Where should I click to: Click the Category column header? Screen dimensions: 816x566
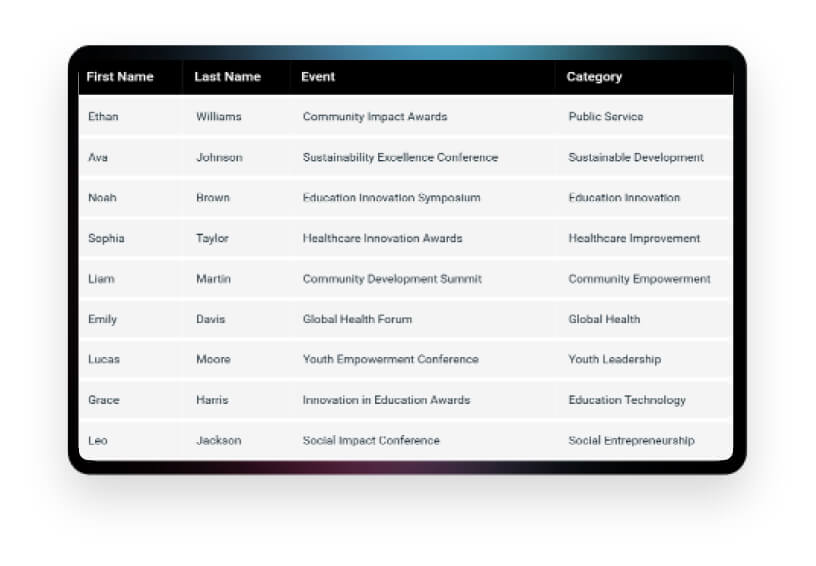[x=594, y=77]
